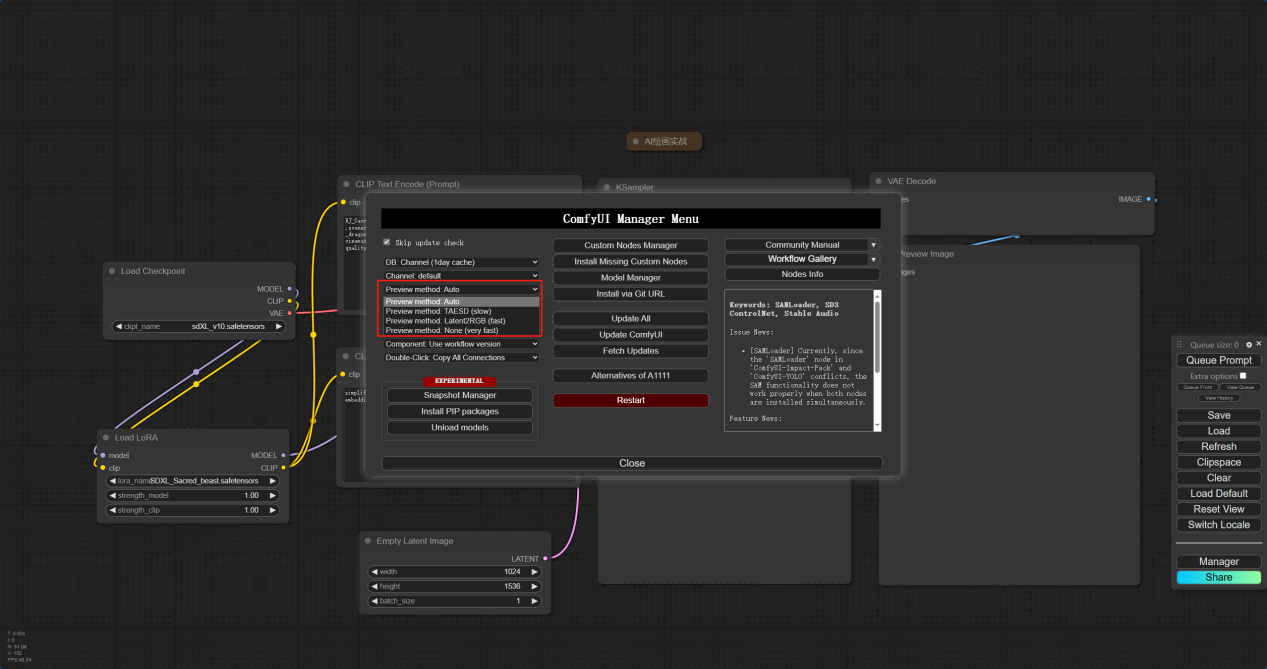This screenshot has width=1267, height=669.
Task: Click Queue Front button
Action: point(1198,387)
